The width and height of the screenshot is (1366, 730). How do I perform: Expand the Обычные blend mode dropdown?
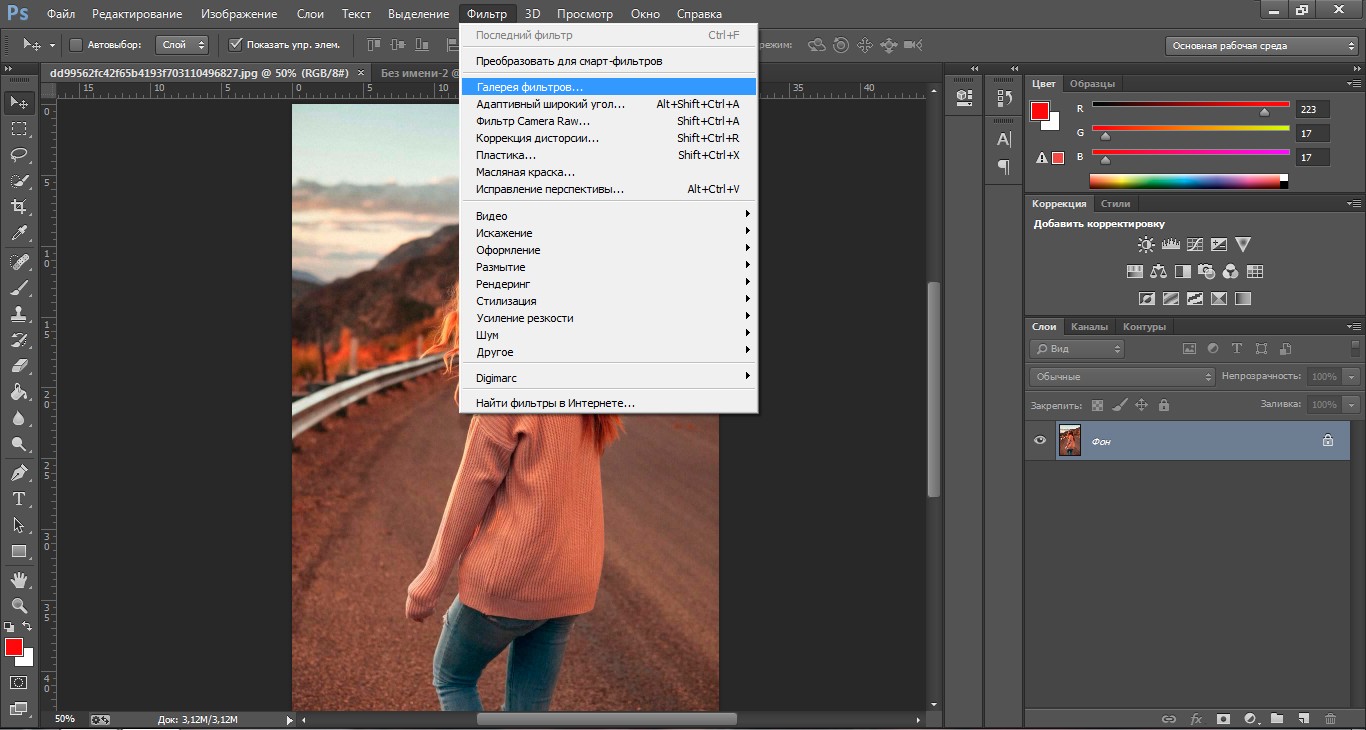coord(1121,377)
